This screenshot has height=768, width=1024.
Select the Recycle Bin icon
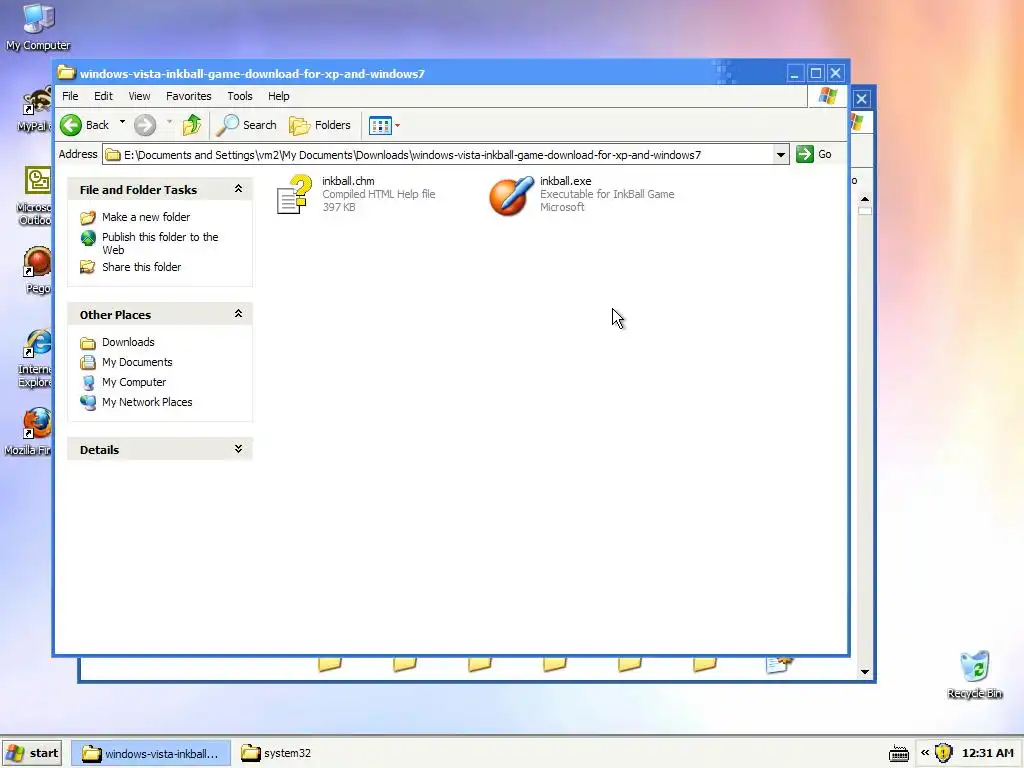point(975,675)
